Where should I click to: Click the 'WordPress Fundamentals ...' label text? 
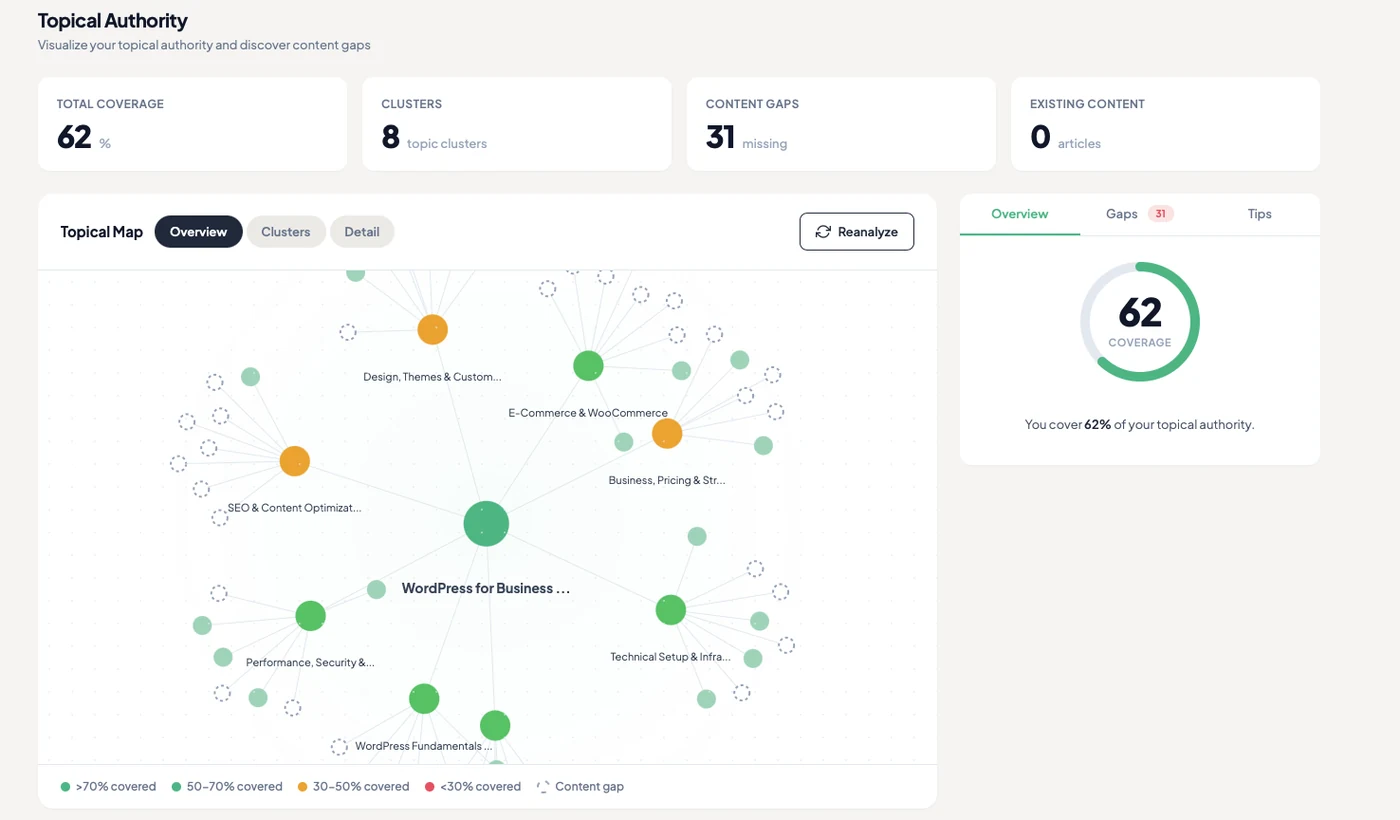coord(424,746)
